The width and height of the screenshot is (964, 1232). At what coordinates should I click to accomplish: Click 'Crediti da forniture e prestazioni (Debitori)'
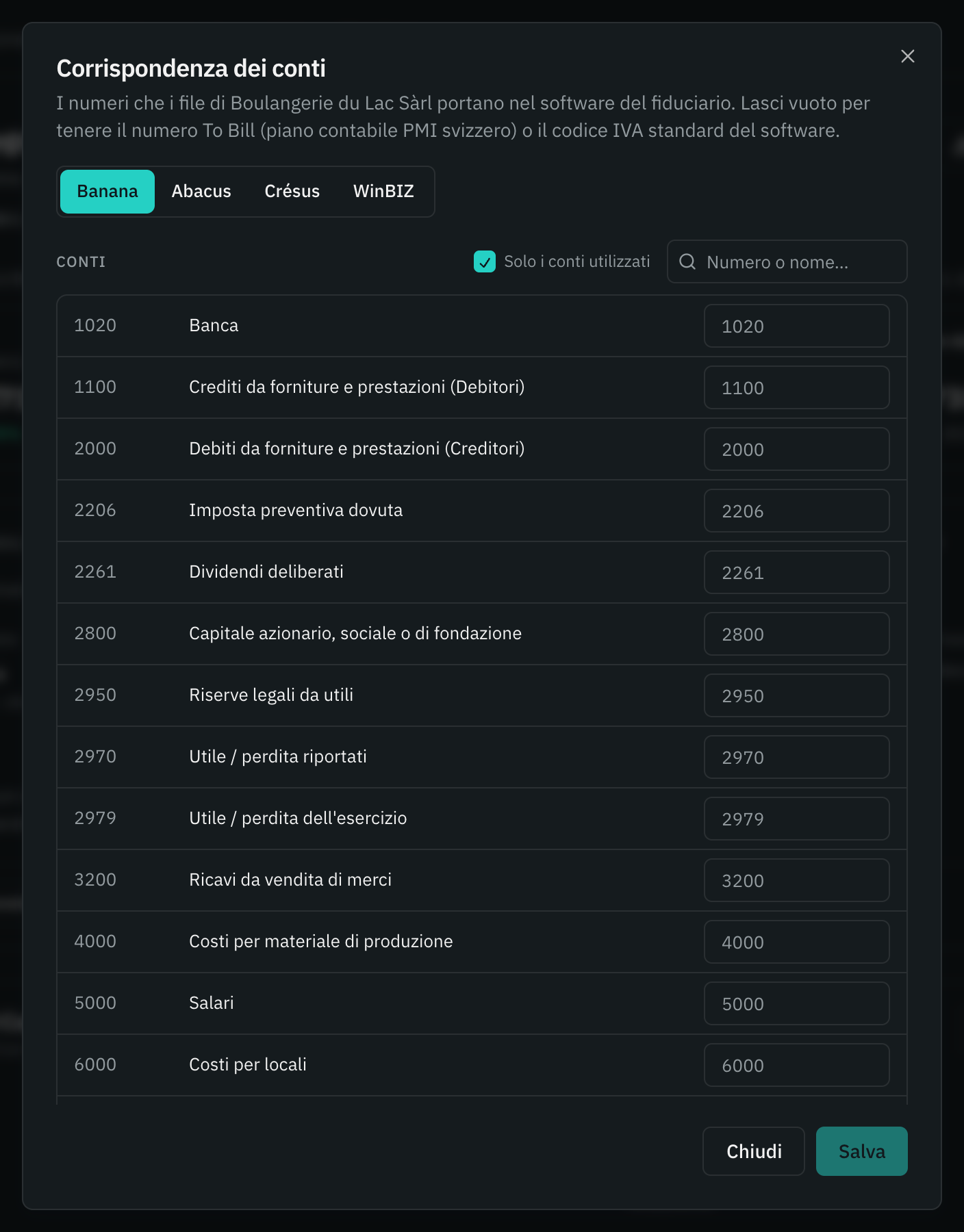(357, 387)
